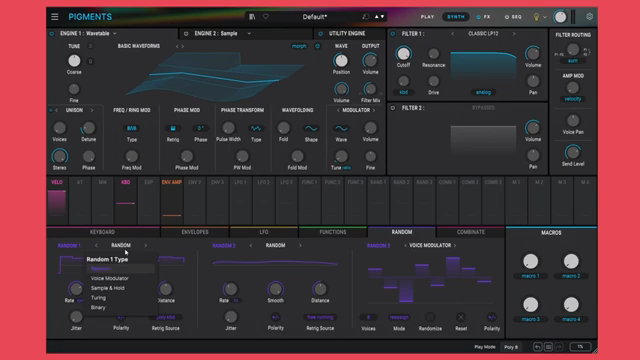Viewport: 640px width, 360px height.
Task: Click the VELO modulation source slot
Action: (57, 199)
